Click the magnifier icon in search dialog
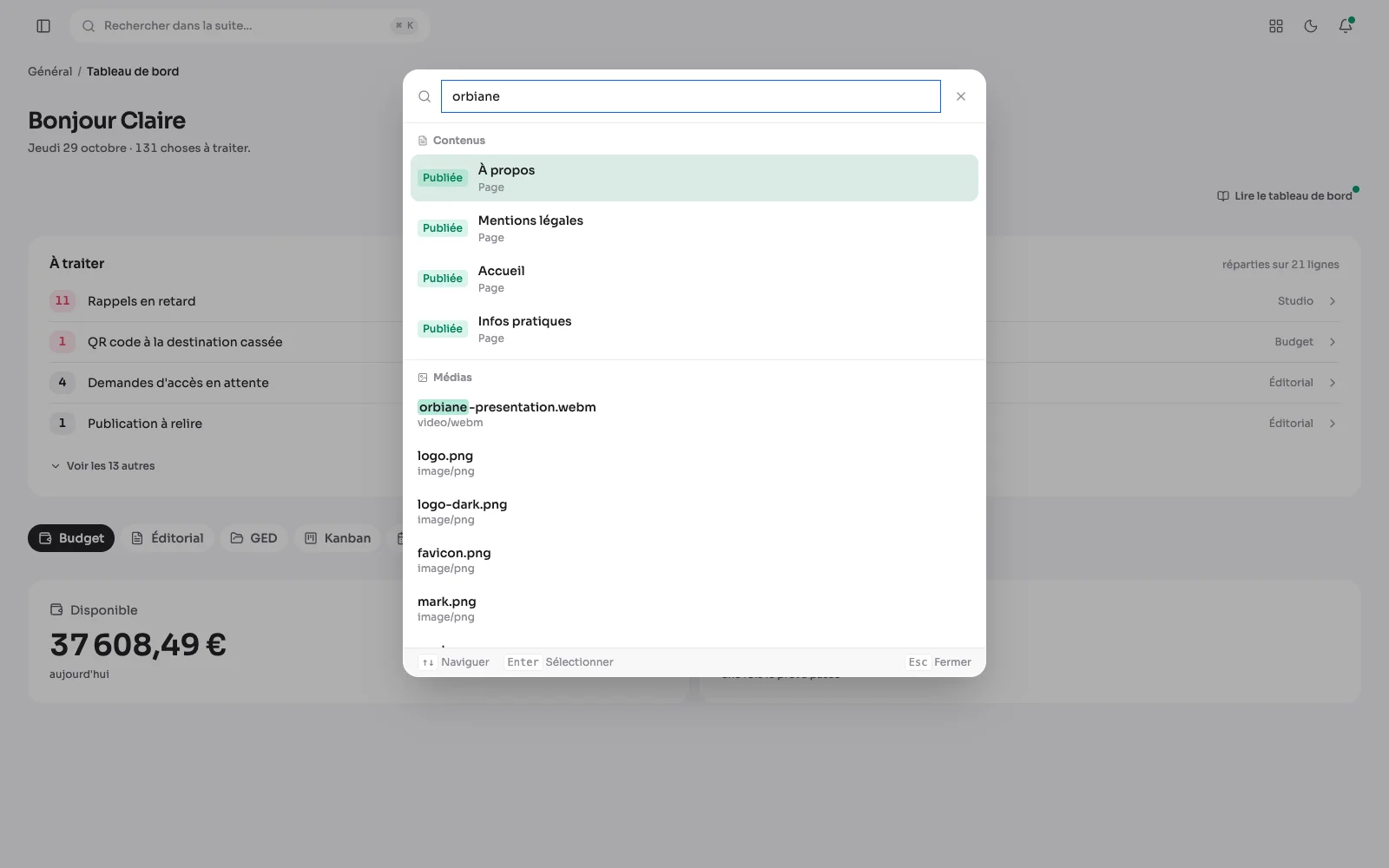This screenshot has height=868, width=1389. tap(425, 96)
